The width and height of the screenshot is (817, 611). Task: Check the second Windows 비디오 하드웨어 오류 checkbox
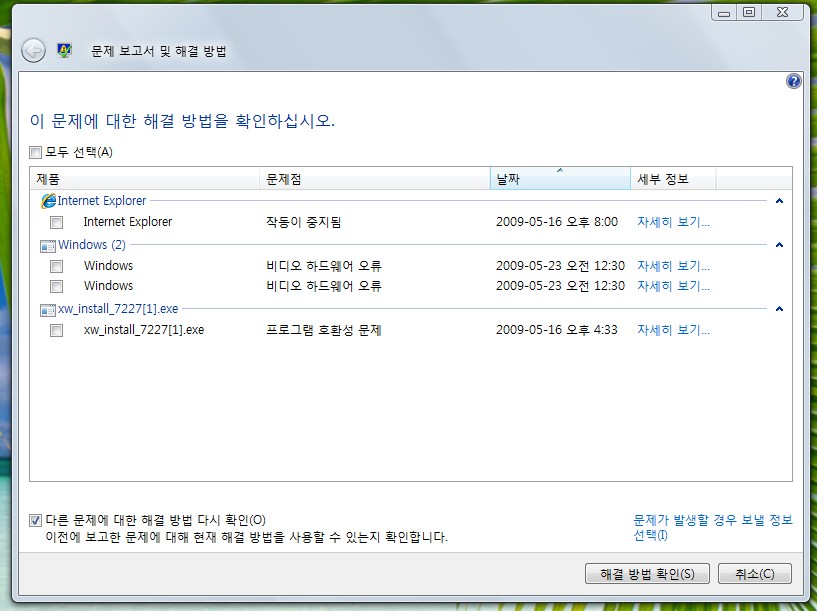click(x=56, y=286)
